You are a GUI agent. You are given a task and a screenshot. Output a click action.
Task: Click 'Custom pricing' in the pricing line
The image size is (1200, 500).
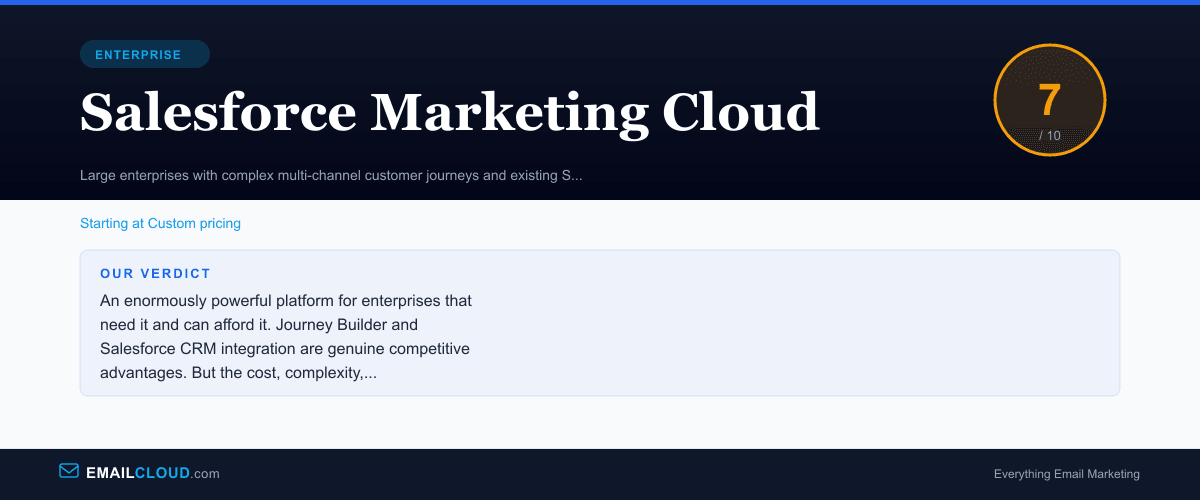coord(194,223)
